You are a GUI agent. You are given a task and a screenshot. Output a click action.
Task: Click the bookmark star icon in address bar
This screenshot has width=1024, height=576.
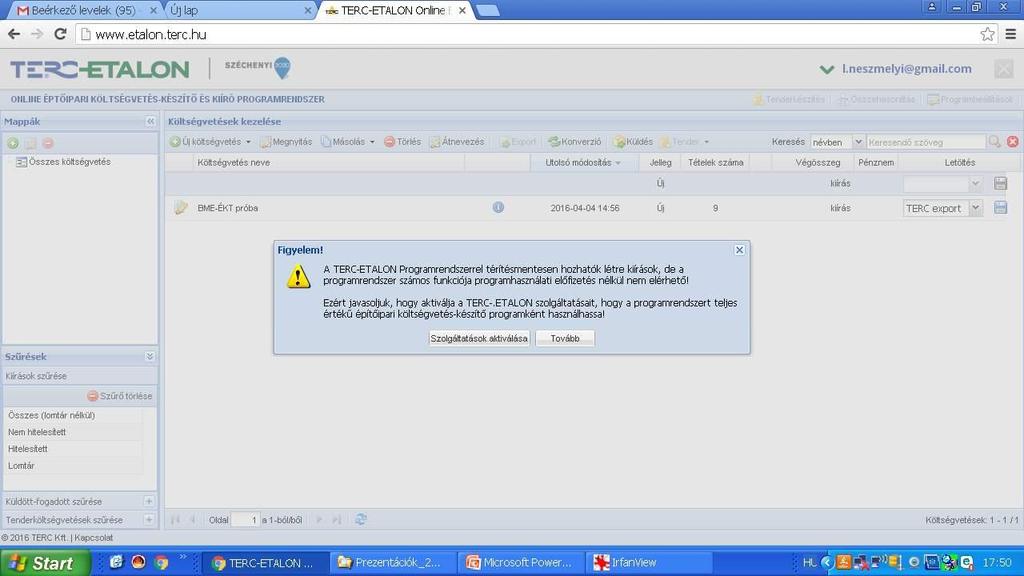coord(987,34)
